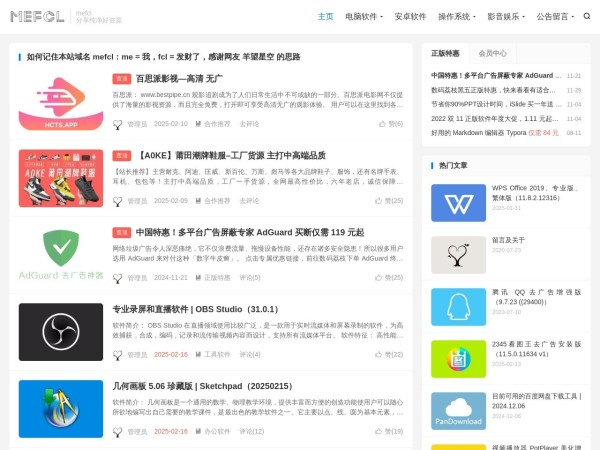This screenshot has height=450, width=600.
Task: Go to the 主页 nav item
Action: click(325, 17)
